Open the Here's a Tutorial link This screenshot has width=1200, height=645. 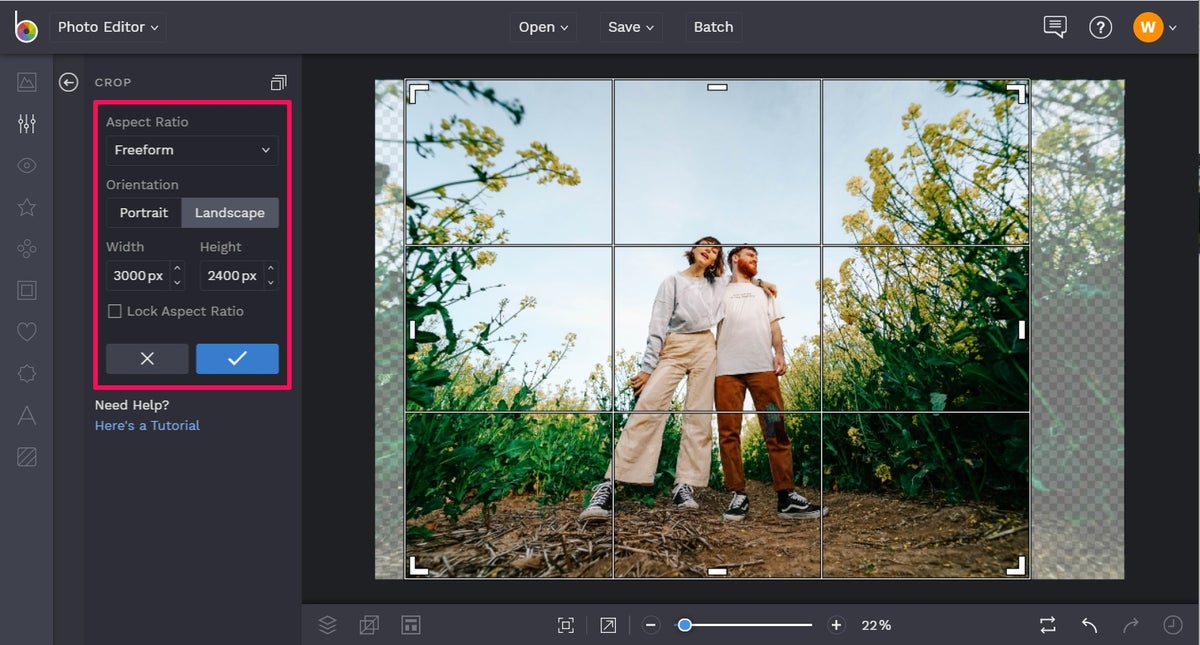coord(146,424)
